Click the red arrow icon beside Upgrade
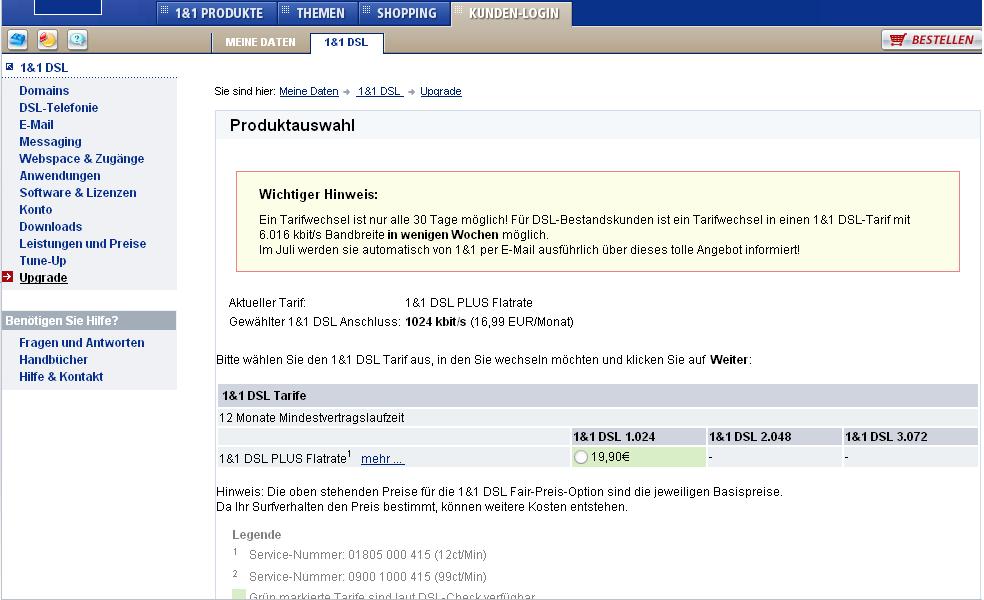Image resolution: width=984 pixels, height=600 pixels. (x=8, y=277)
